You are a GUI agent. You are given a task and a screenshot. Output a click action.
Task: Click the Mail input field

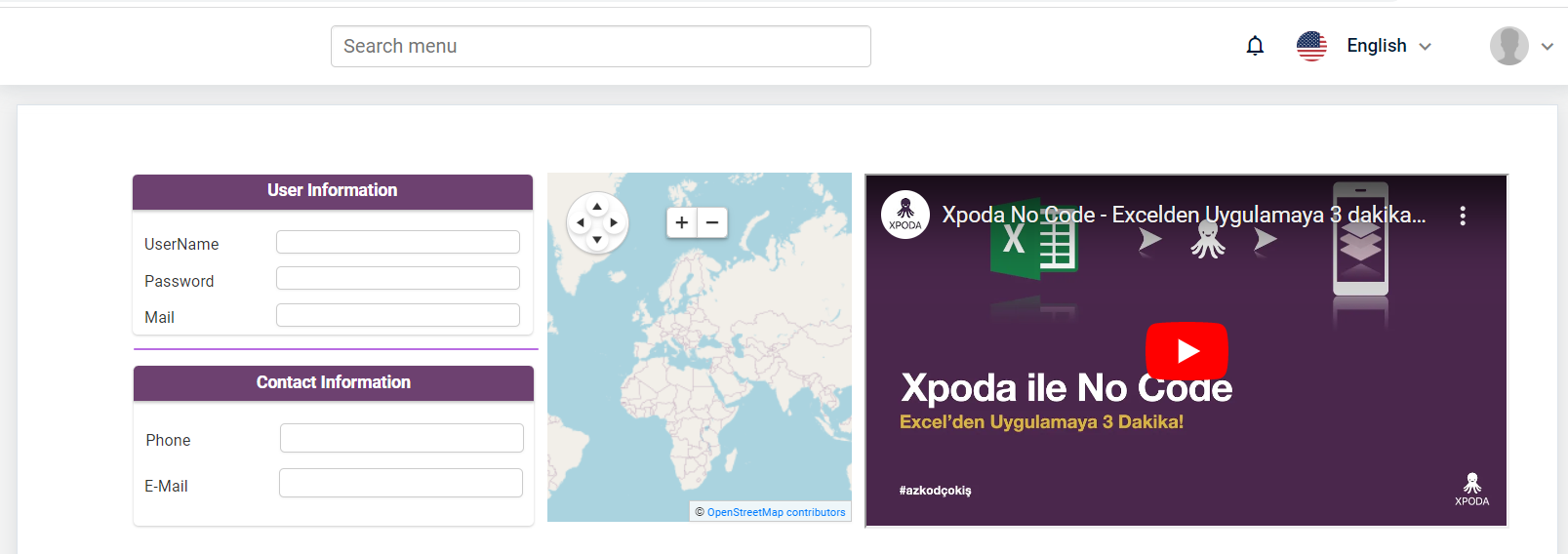[x=398, y=315]
